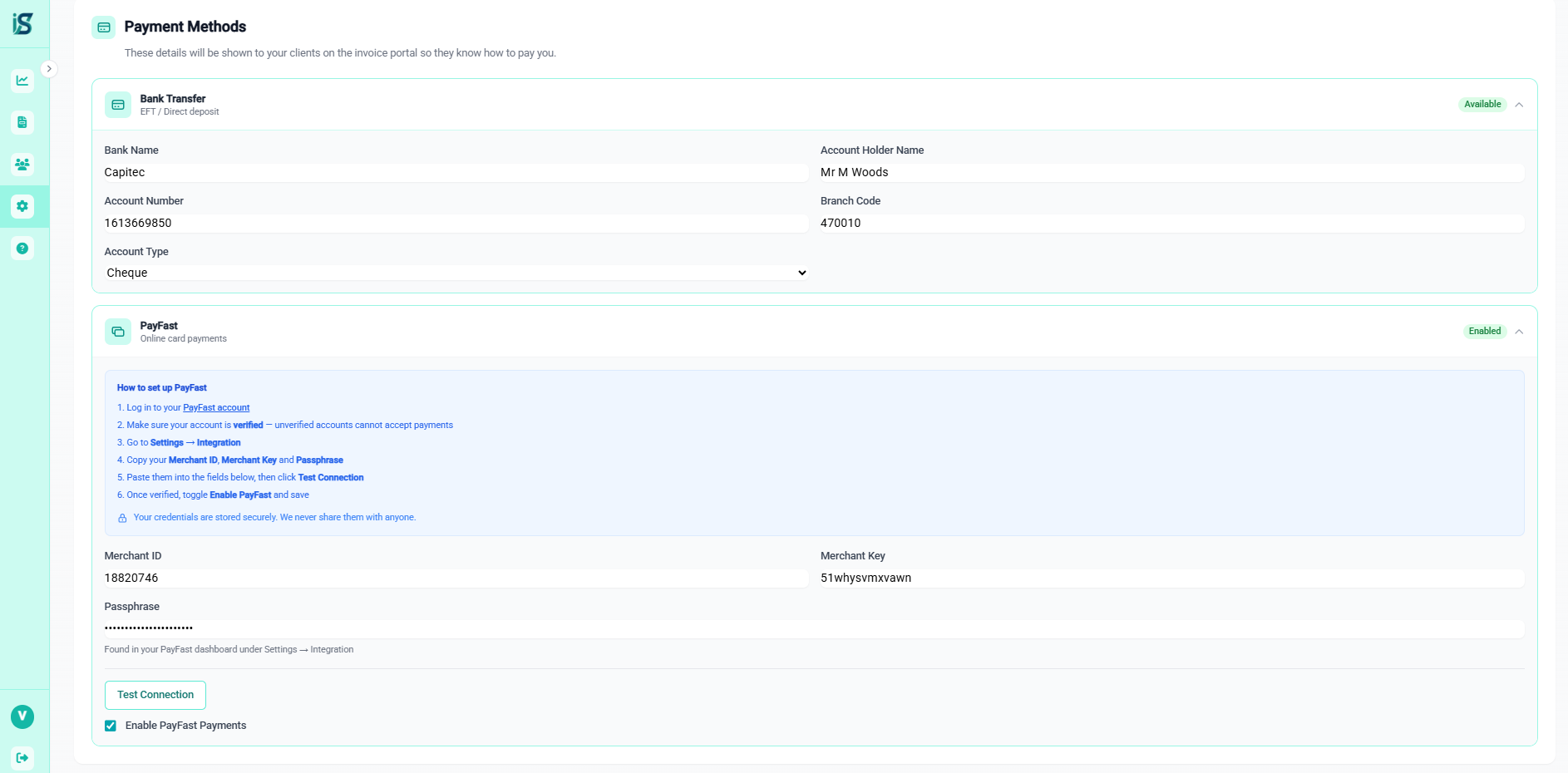Click the Bank Name field with Capitec
Viewport: 1568px width, 773px height.
[x=456, y=172]
